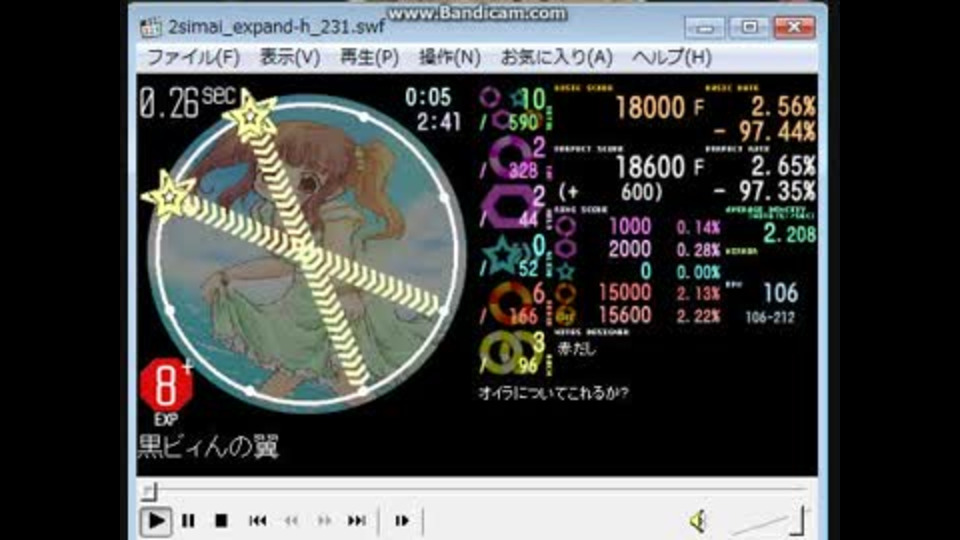
Task: Click the Play button
Action: click(x=156, y=521)
